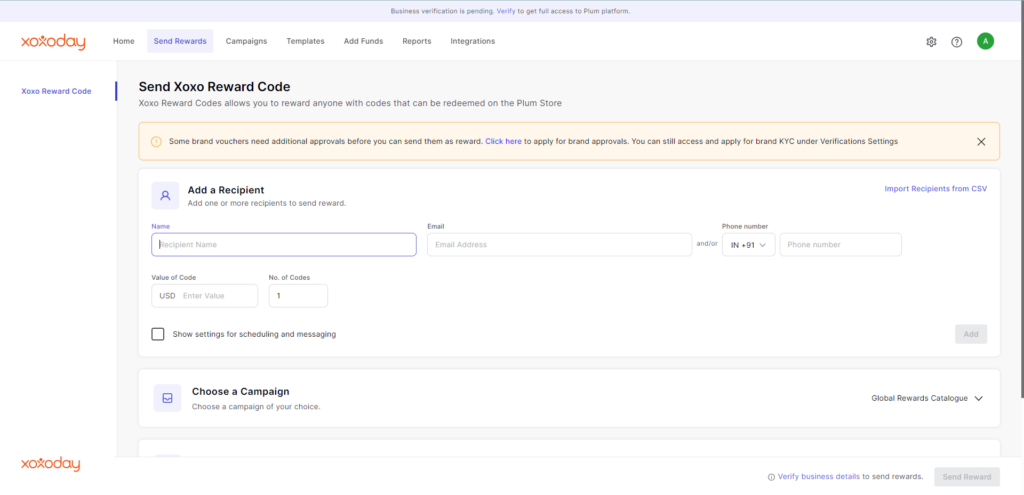Open the green user avatar menu
The height and width of the screenshot is (495, 1024).
pos(985,41)
